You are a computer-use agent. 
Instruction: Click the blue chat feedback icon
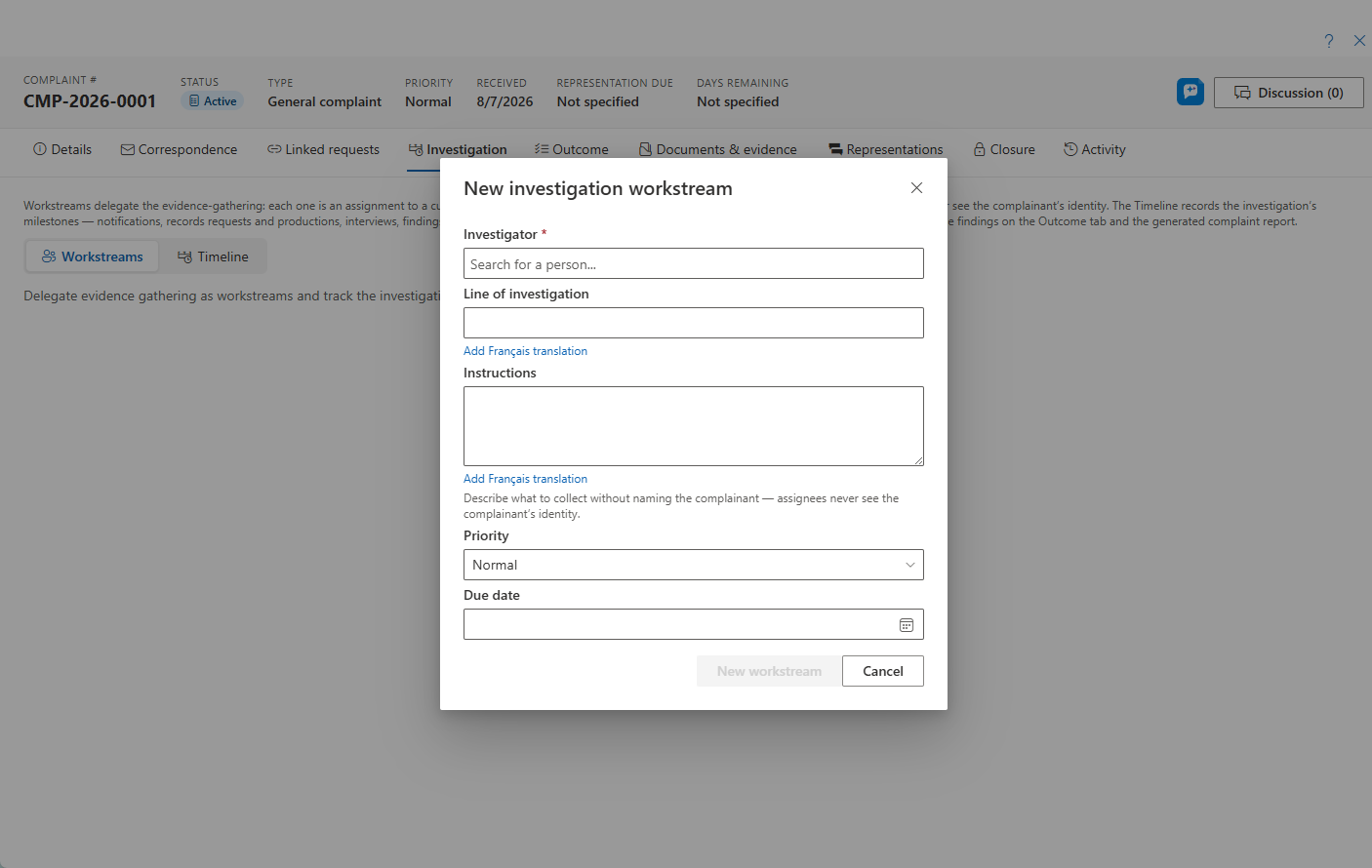pos(1190,92)
